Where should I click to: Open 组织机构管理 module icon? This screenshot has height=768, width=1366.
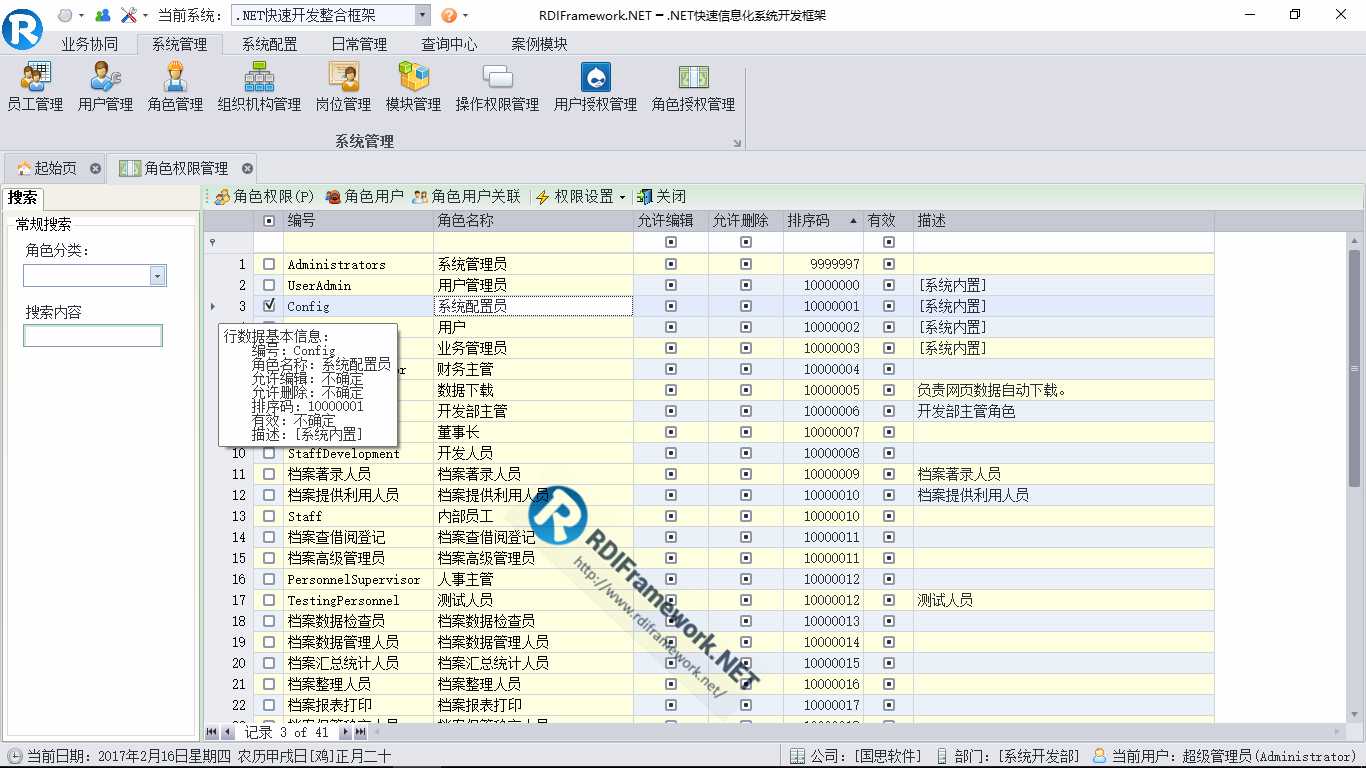pyautogui.click(x=259, y=87)
